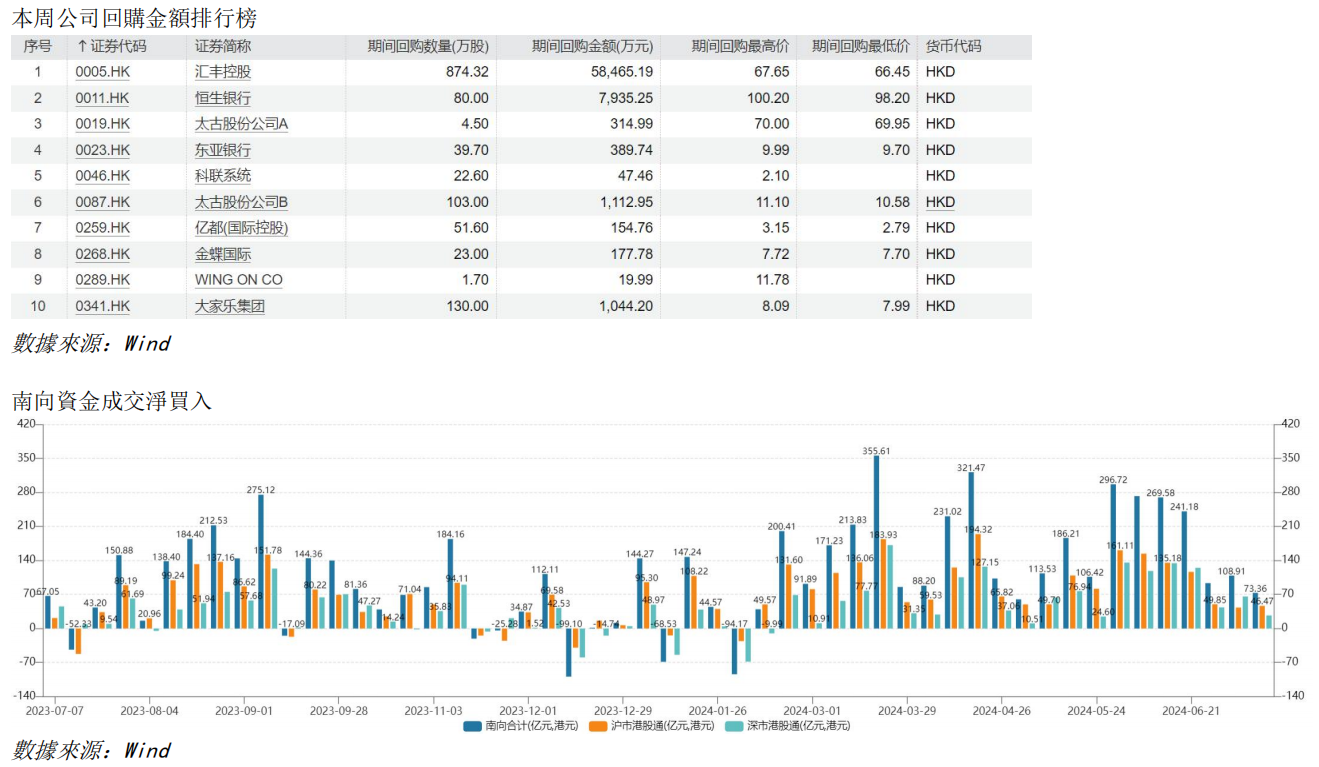This screenshot has height=767, width=1319.
Task: Open stock code link 0019.HK
Action: pos(103,124)
